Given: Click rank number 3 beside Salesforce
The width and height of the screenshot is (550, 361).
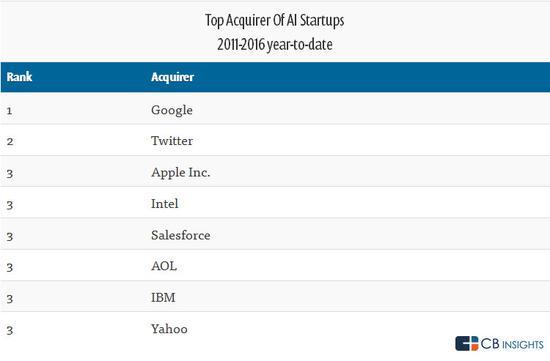Looking at the screenshot, I should point(10,236).
